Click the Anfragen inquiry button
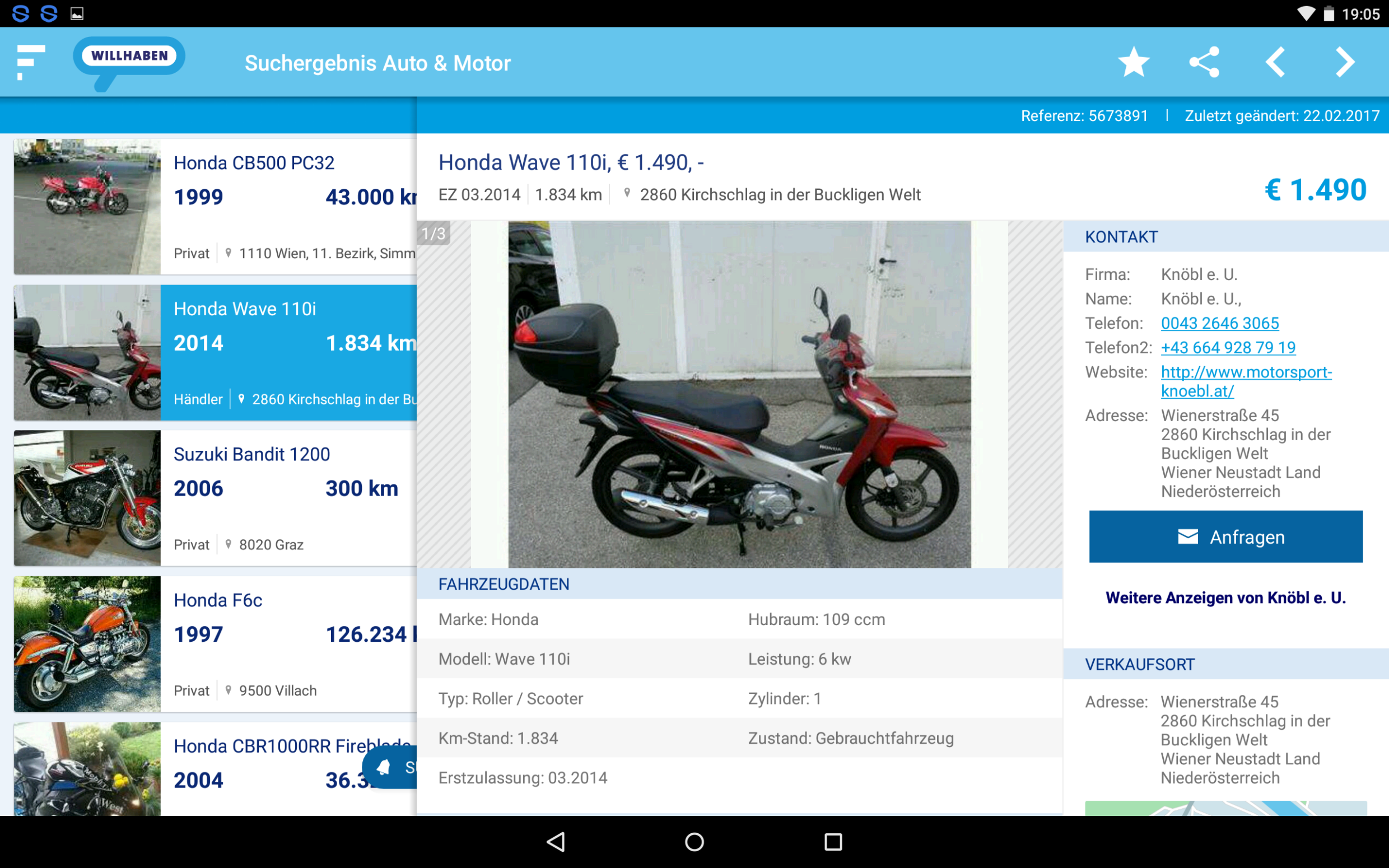 (1225, 536)
